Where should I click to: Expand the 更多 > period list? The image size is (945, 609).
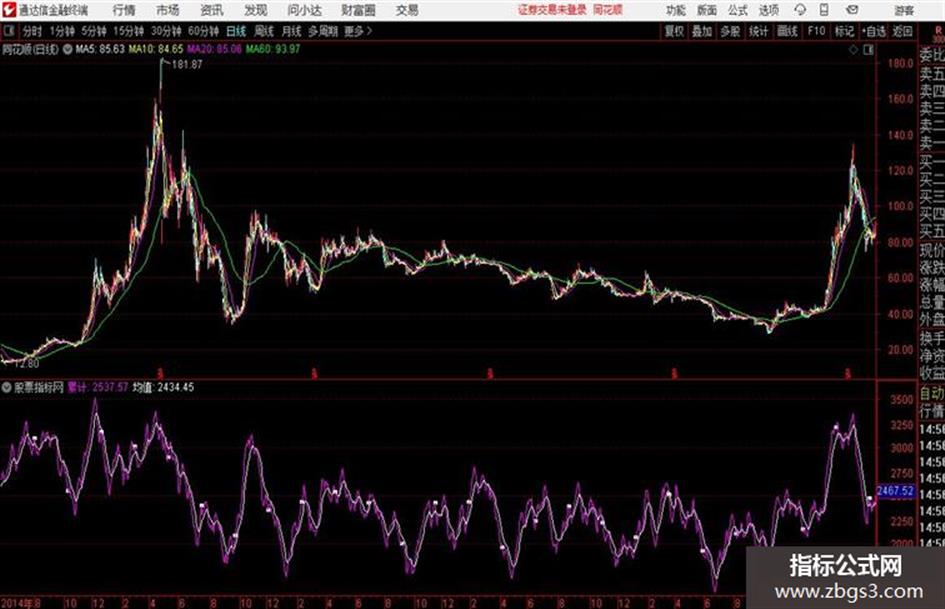[358, 31]
